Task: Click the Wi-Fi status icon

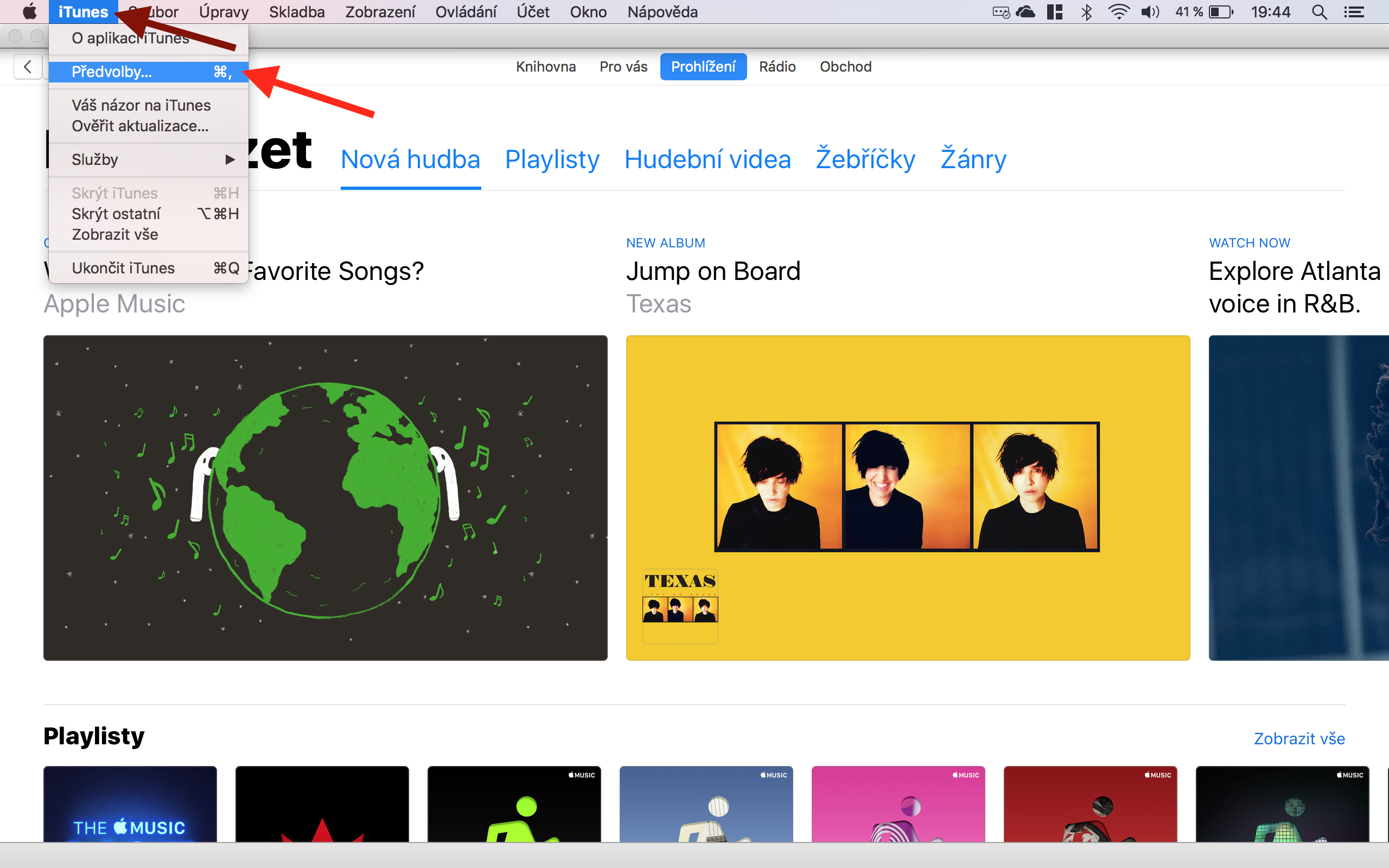Action: click(1118, 12)
